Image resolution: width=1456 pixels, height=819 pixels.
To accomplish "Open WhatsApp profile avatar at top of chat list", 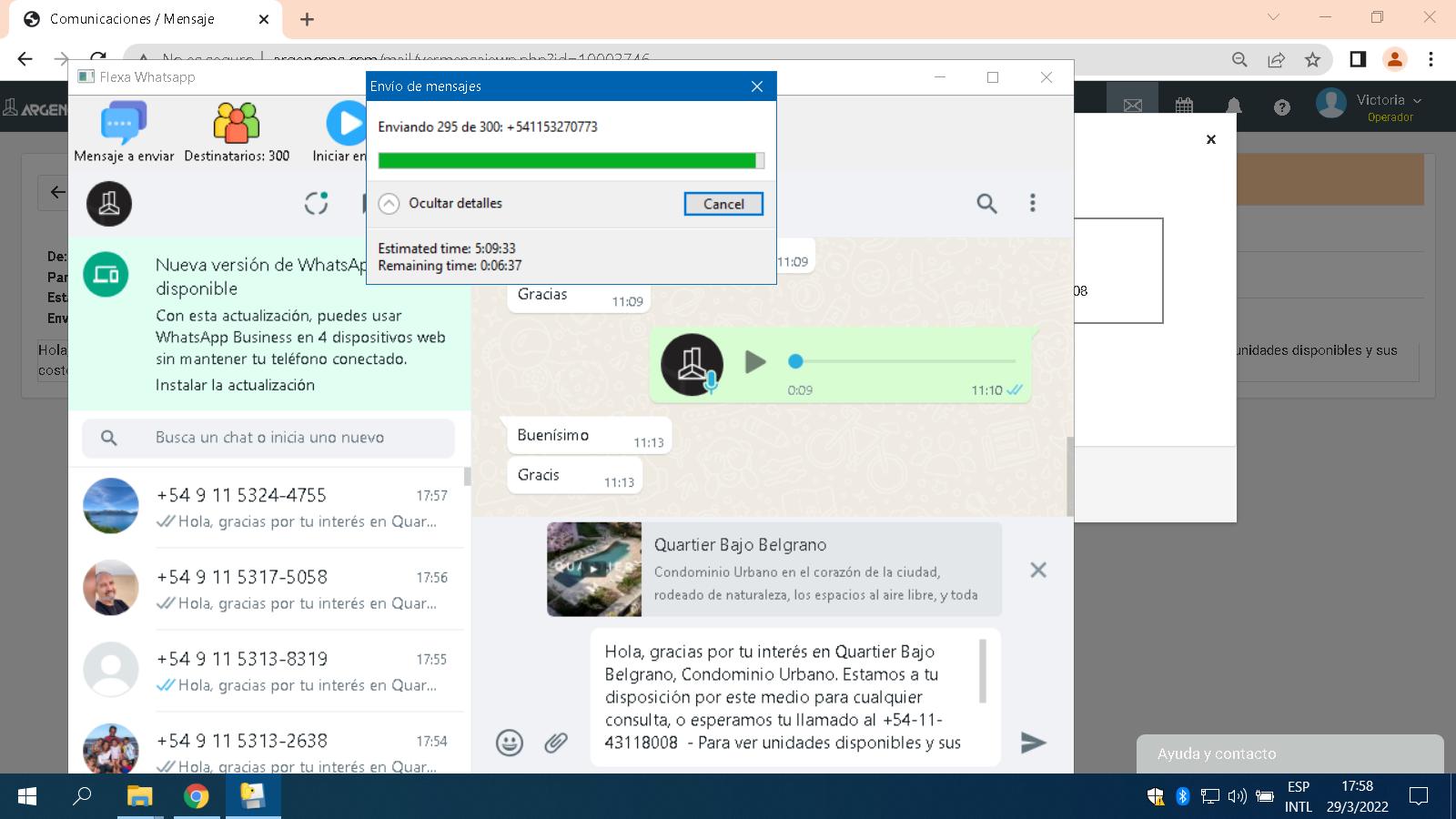I will (x=109, y=203).
